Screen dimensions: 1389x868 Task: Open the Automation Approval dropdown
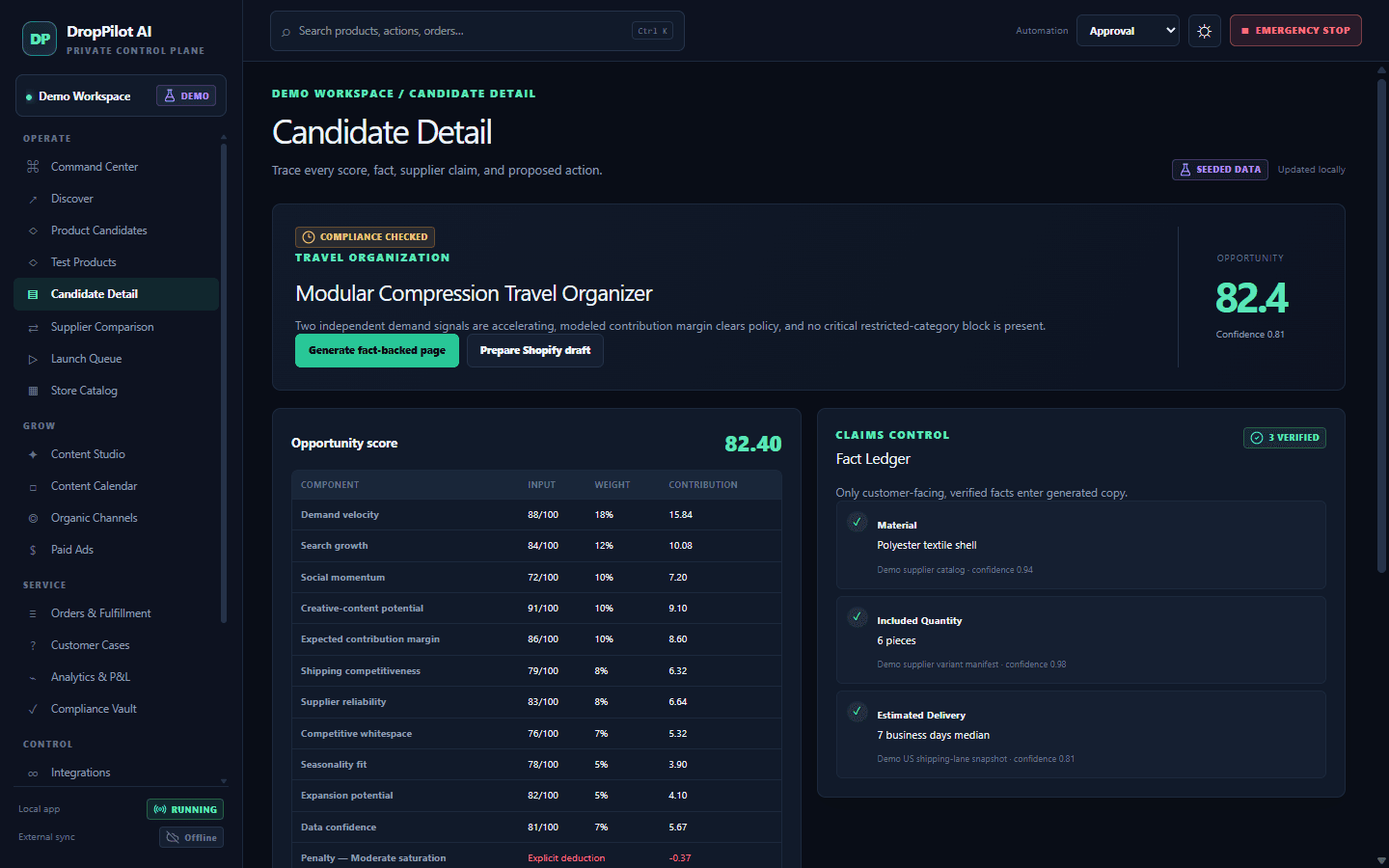pyautogui.click(x=1128, y=31)
